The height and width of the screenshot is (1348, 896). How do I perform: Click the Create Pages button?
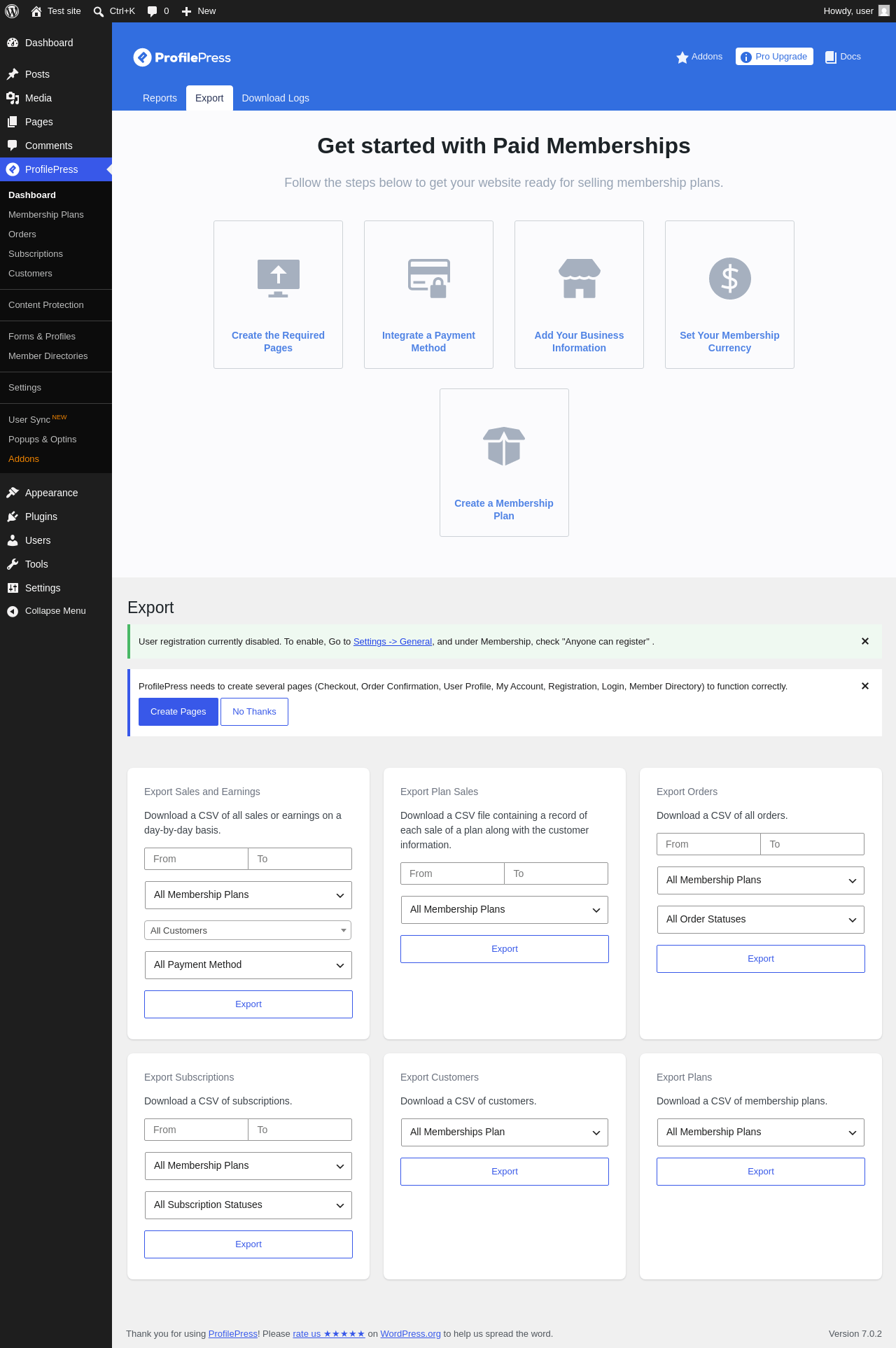(178, 712)
